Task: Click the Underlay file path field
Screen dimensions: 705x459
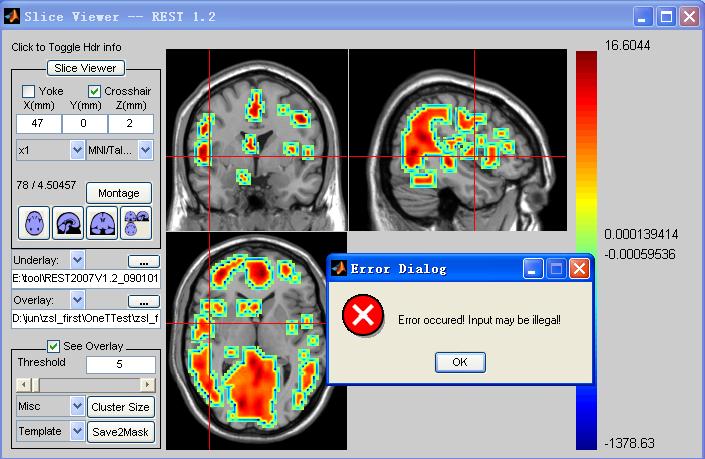Action: (x=86, y=278)
